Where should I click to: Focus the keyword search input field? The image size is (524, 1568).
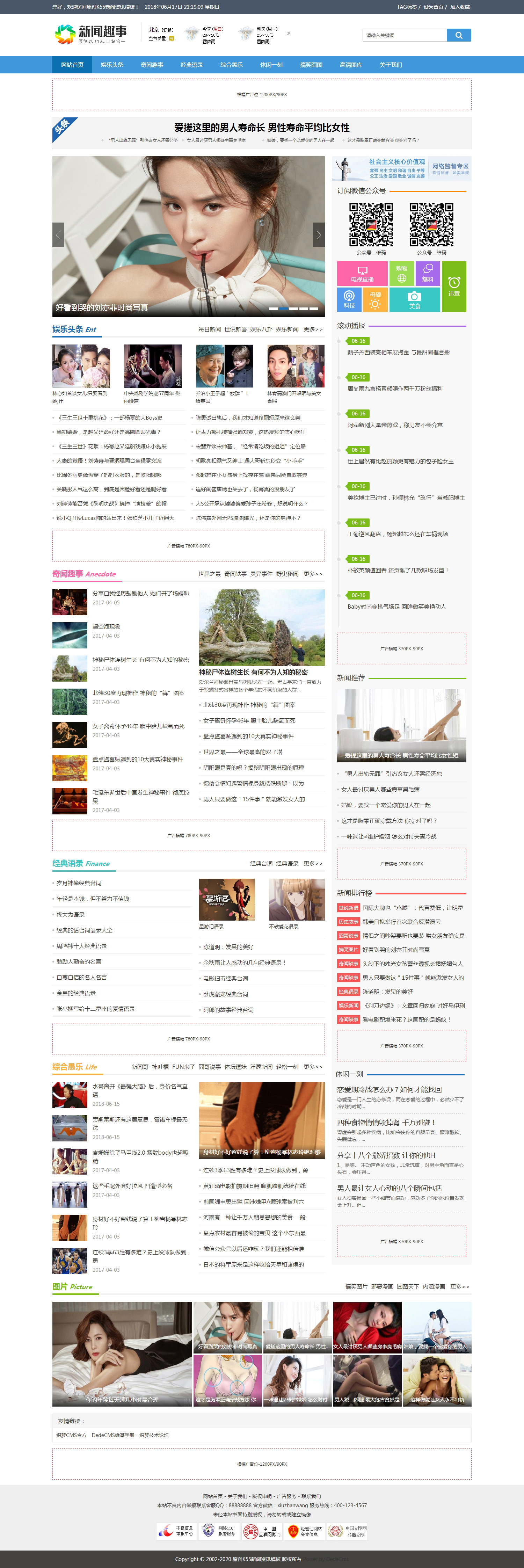[404, 35]
